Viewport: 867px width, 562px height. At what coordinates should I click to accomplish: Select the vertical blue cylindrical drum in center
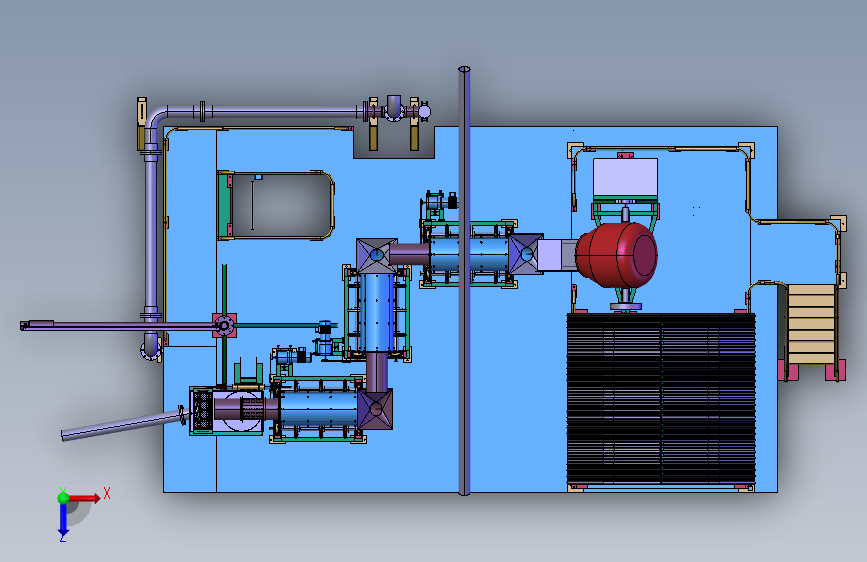pos(377,313)
